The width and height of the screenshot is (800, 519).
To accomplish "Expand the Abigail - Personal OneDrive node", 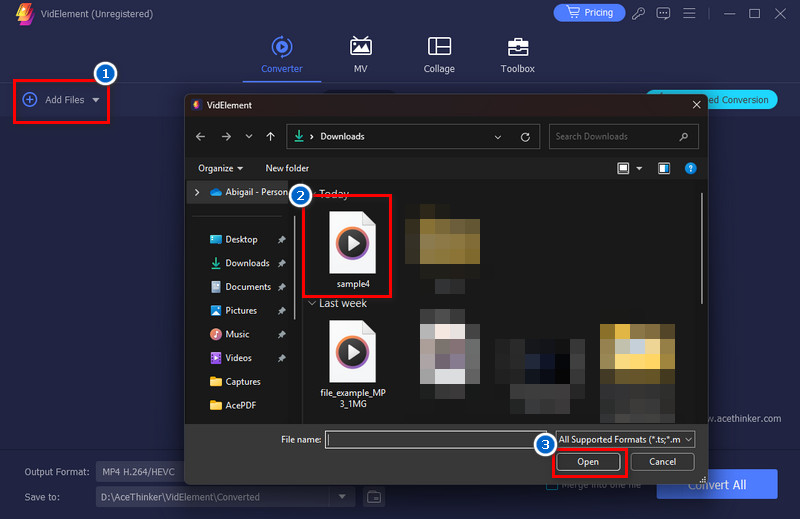I will (197, 192).
